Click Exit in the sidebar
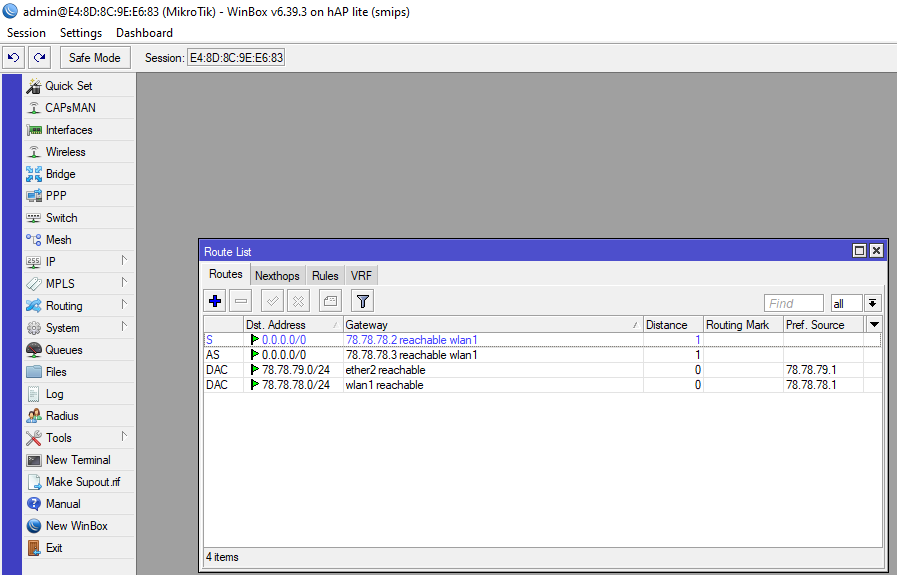897x575 pixels. (x=79, y=548)
